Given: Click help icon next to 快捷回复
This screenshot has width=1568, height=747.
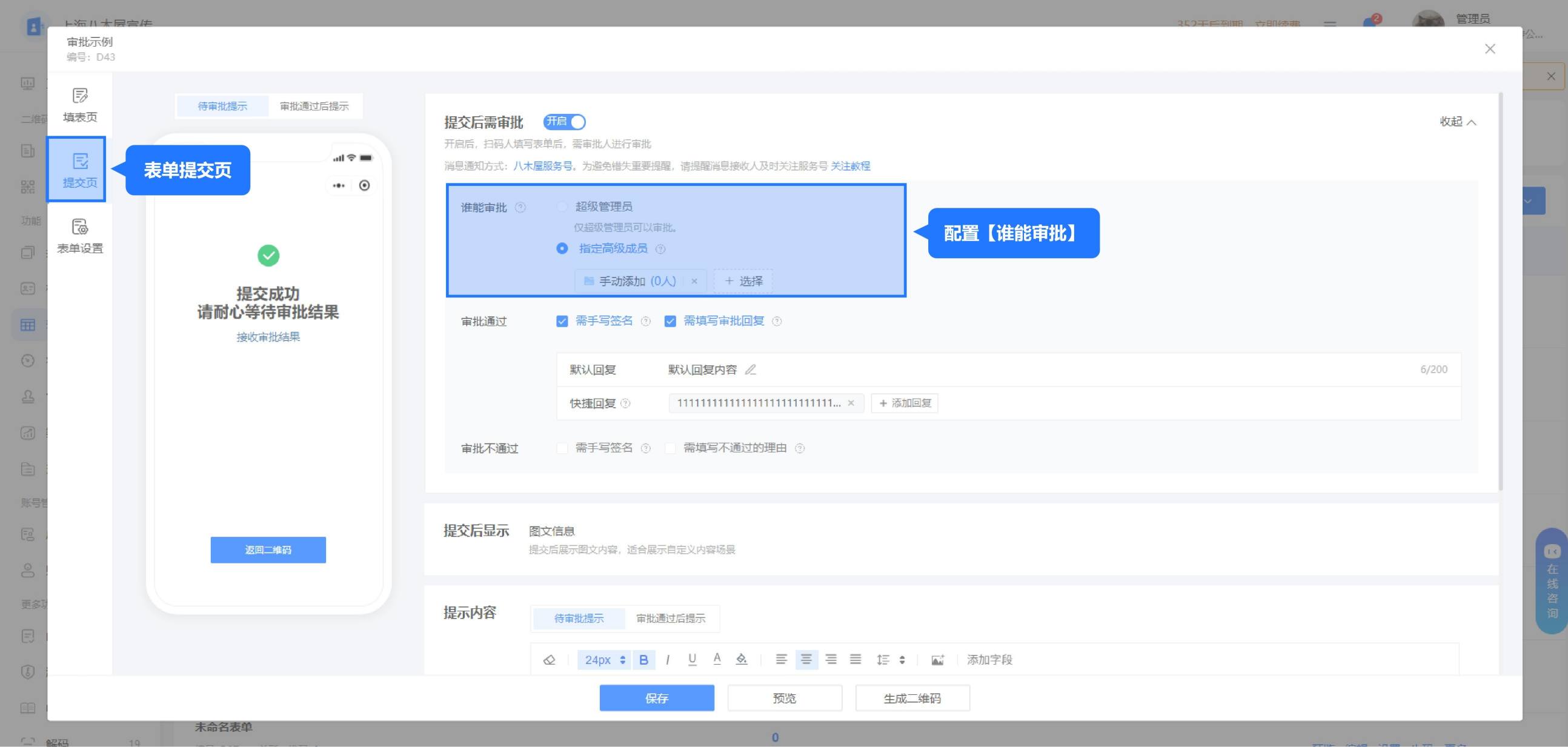Looking at the screenshot, I should tap(625, 403).
